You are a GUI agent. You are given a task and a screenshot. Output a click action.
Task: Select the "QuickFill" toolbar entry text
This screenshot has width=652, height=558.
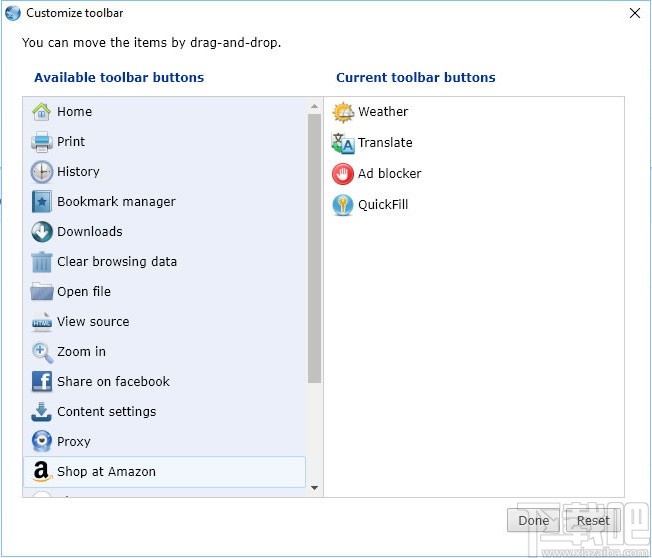click(x=383, y=205)
